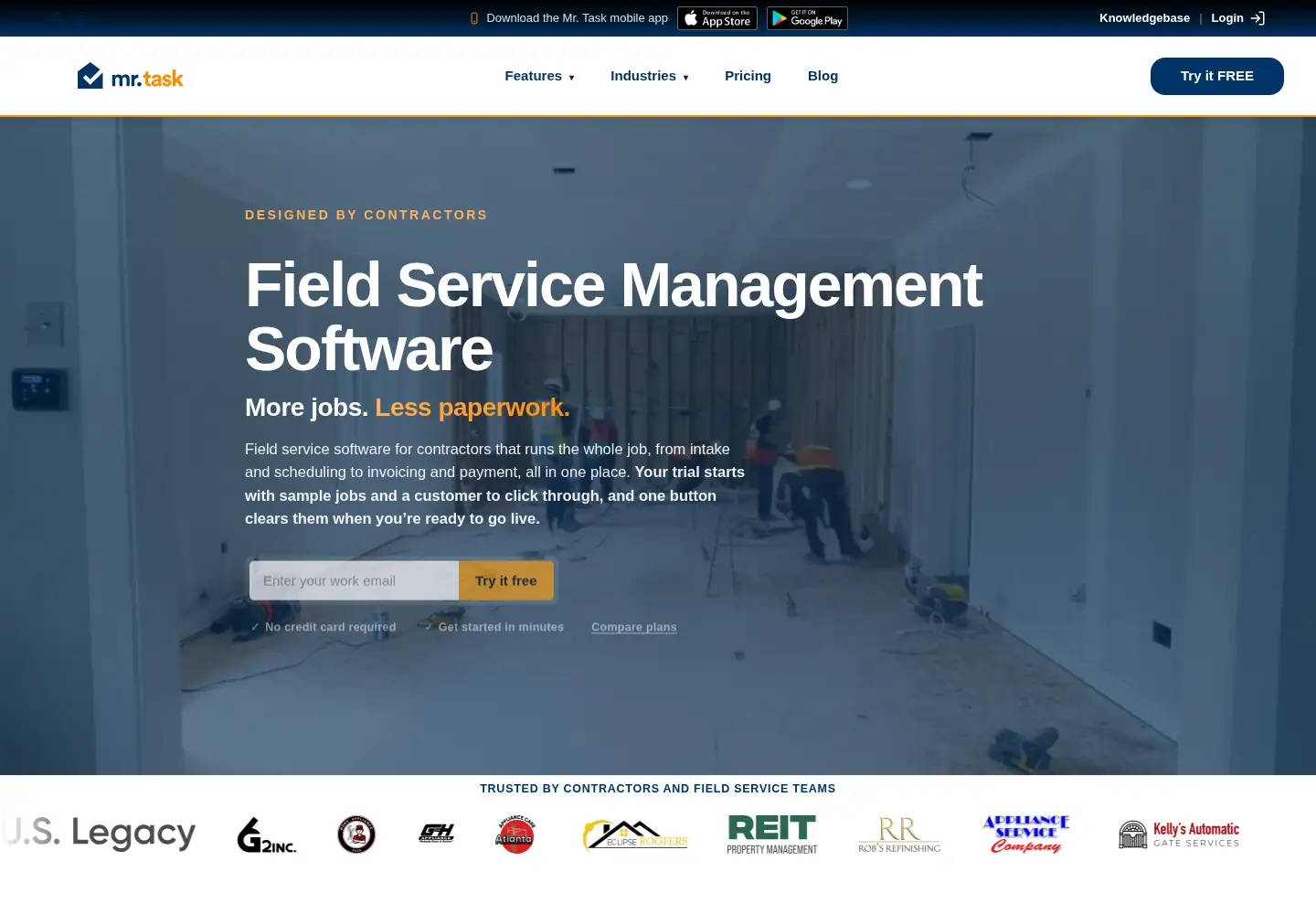
Task: Click the G2 Inc. logo
Action: pyautogui.click(x=267, y=834)
